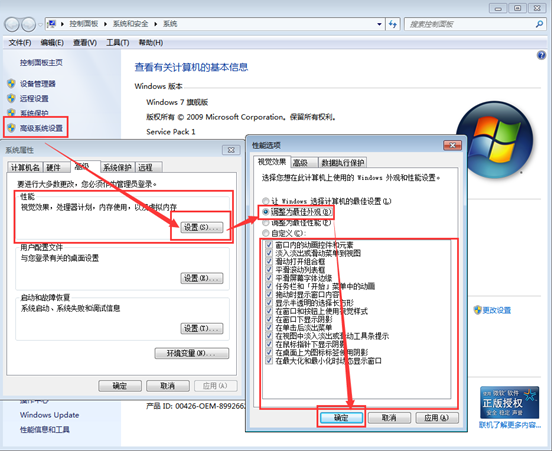Toggle 在单击后淡出菜单 checkbox
552x452 pixels.
click(269, 327)
